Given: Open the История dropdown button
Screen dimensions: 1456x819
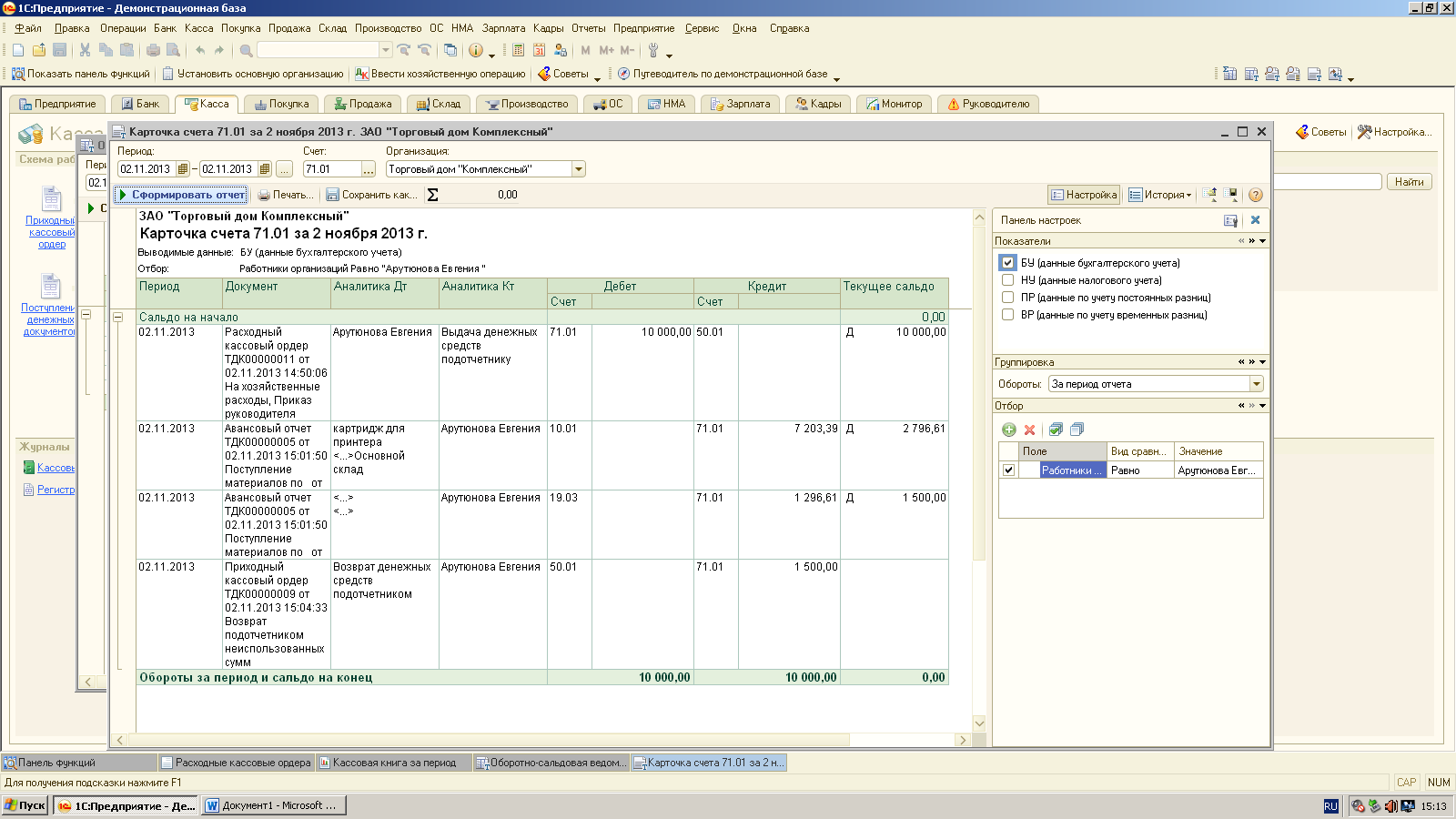Looking at the screenshot, I should pyautogui.click(x=1161, y=195).
